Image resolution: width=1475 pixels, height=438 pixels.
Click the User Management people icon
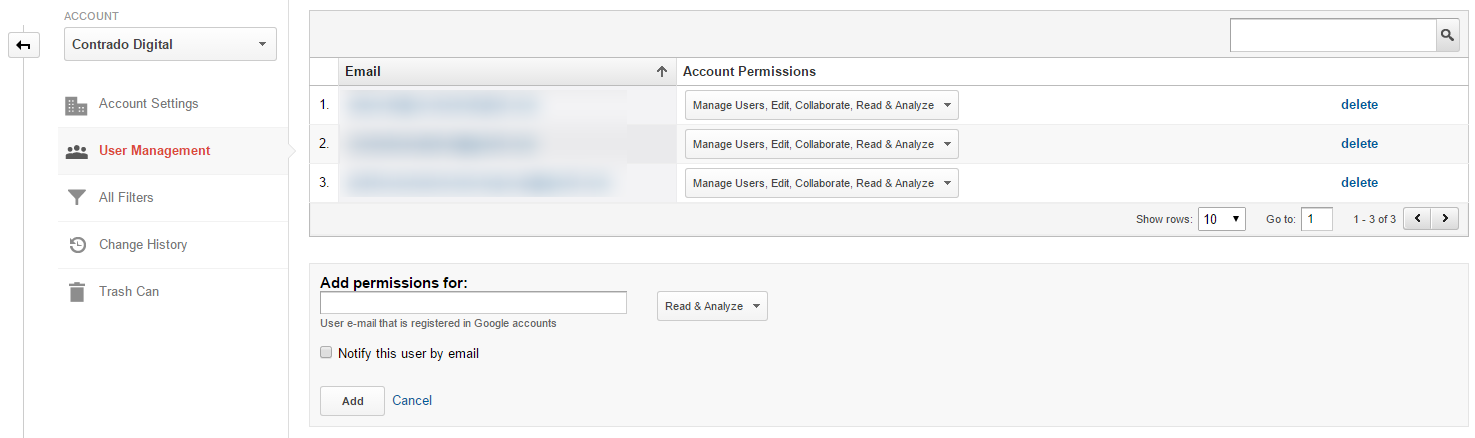76,152
